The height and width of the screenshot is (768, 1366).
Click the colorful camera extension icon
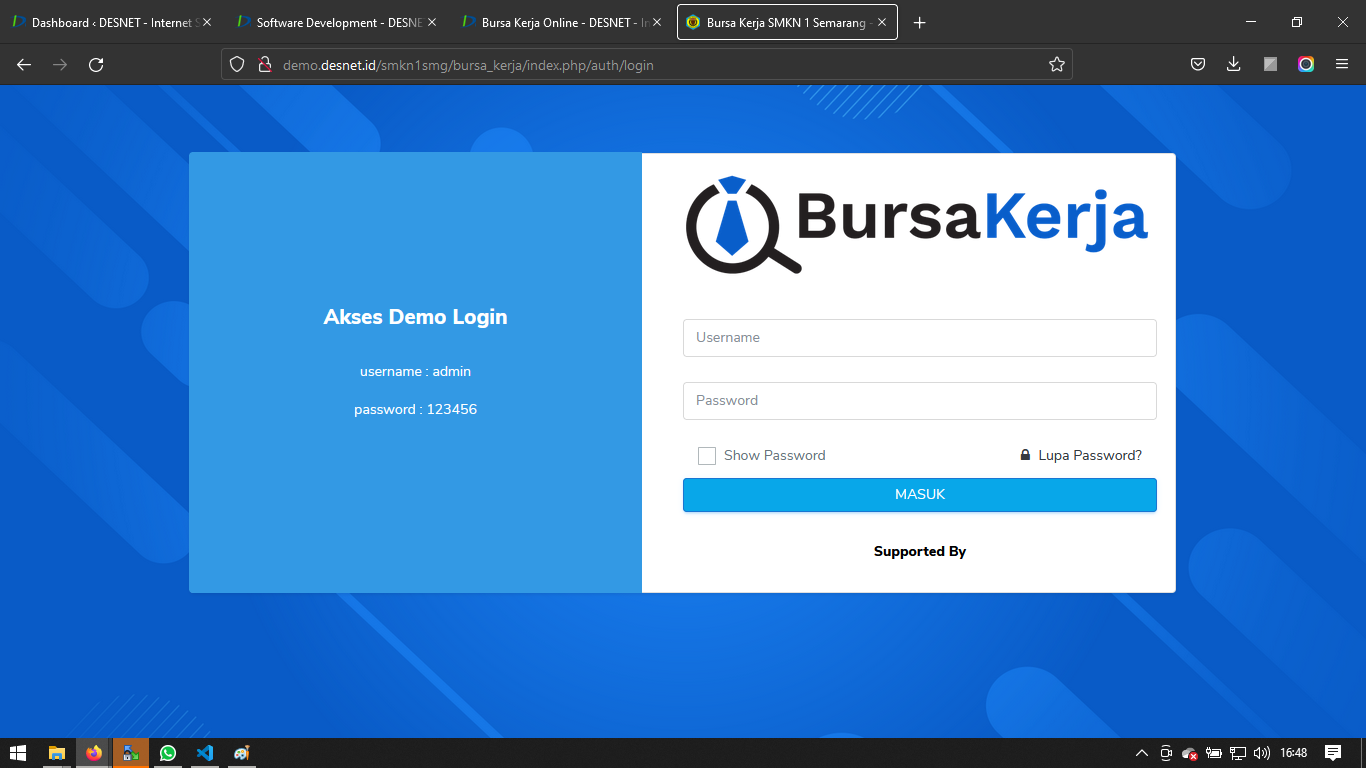coord(1306,65)
